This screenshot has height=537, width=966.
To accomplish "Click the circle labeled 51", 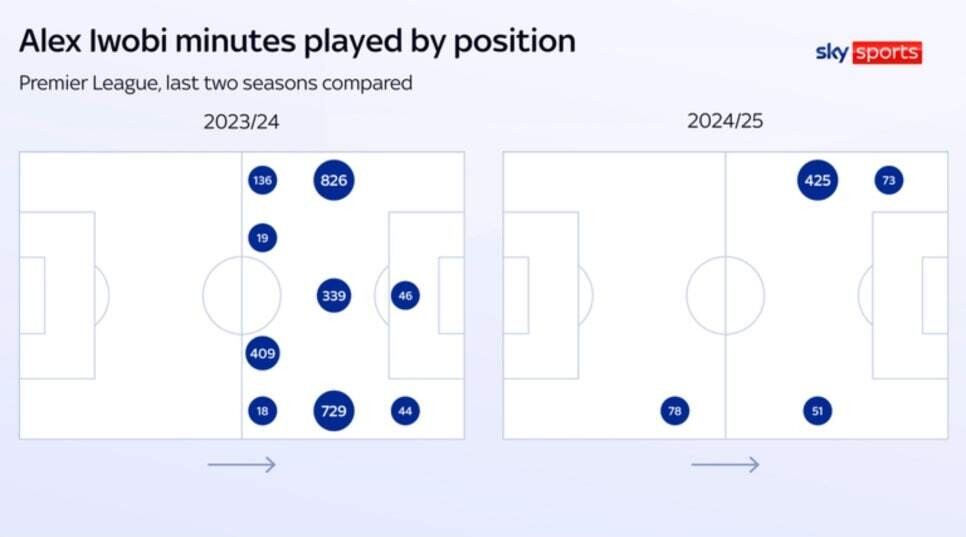I will pos(818,411).
